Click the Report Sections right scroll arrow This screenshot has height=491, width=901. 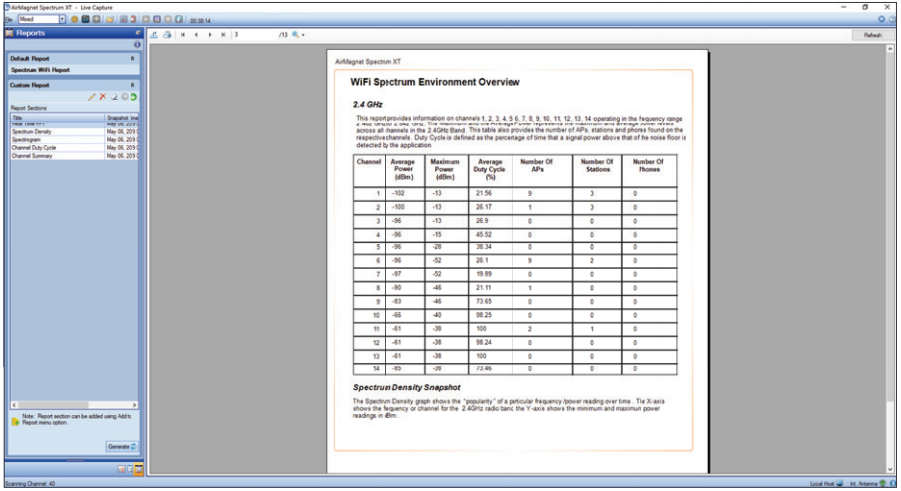point(134,405)
